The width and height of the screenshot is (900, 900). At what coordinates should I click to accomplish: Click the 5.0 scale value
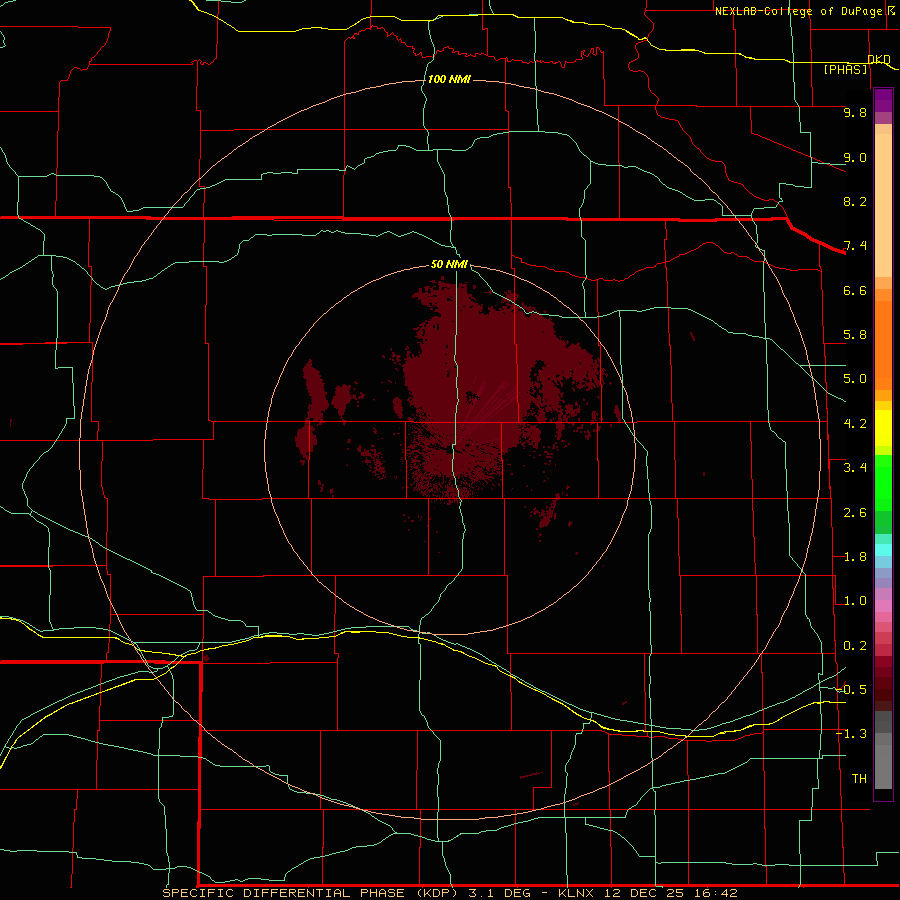pyautogui.click(x=855, y=379)
